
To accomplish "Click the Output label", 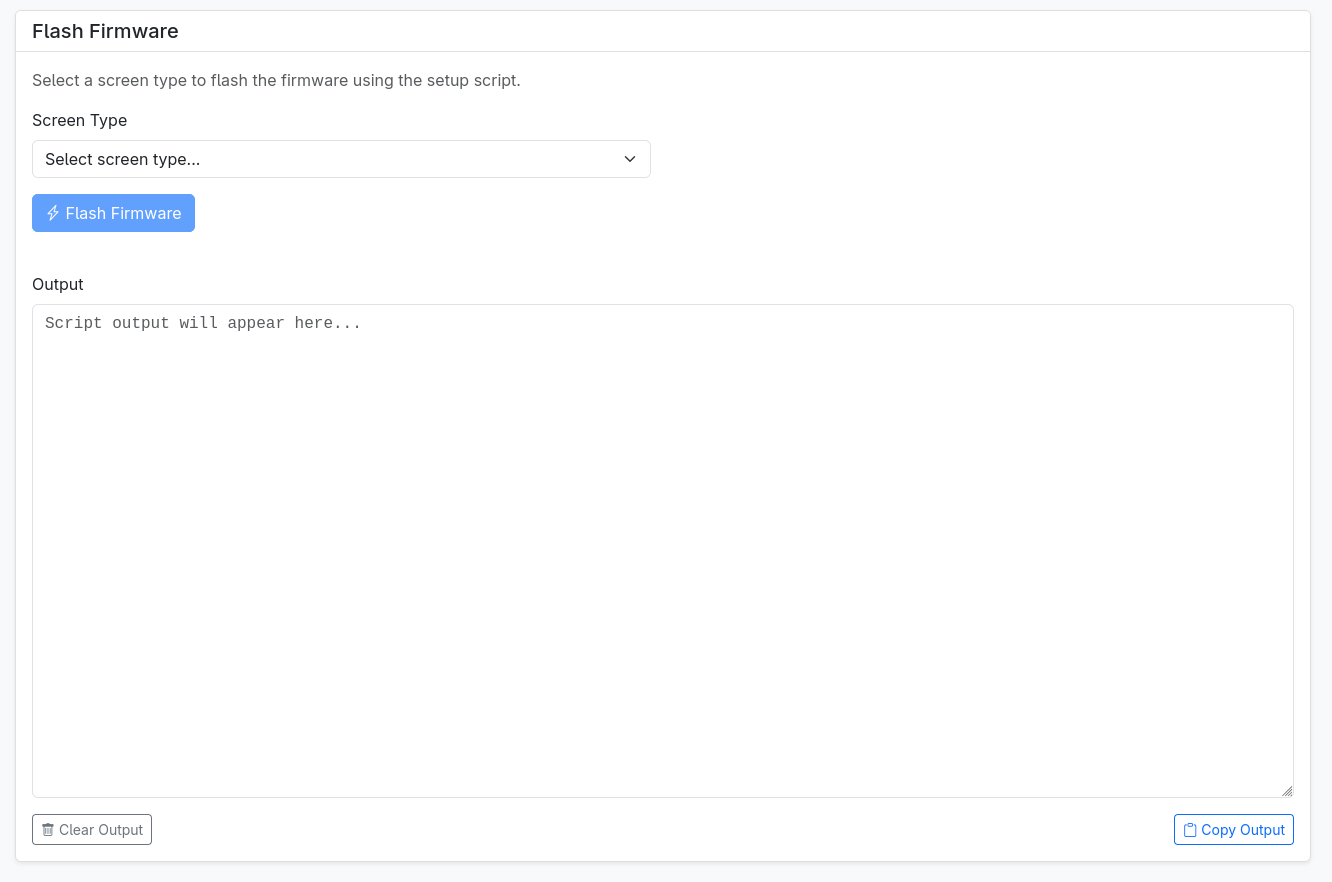I will point(58,284).
